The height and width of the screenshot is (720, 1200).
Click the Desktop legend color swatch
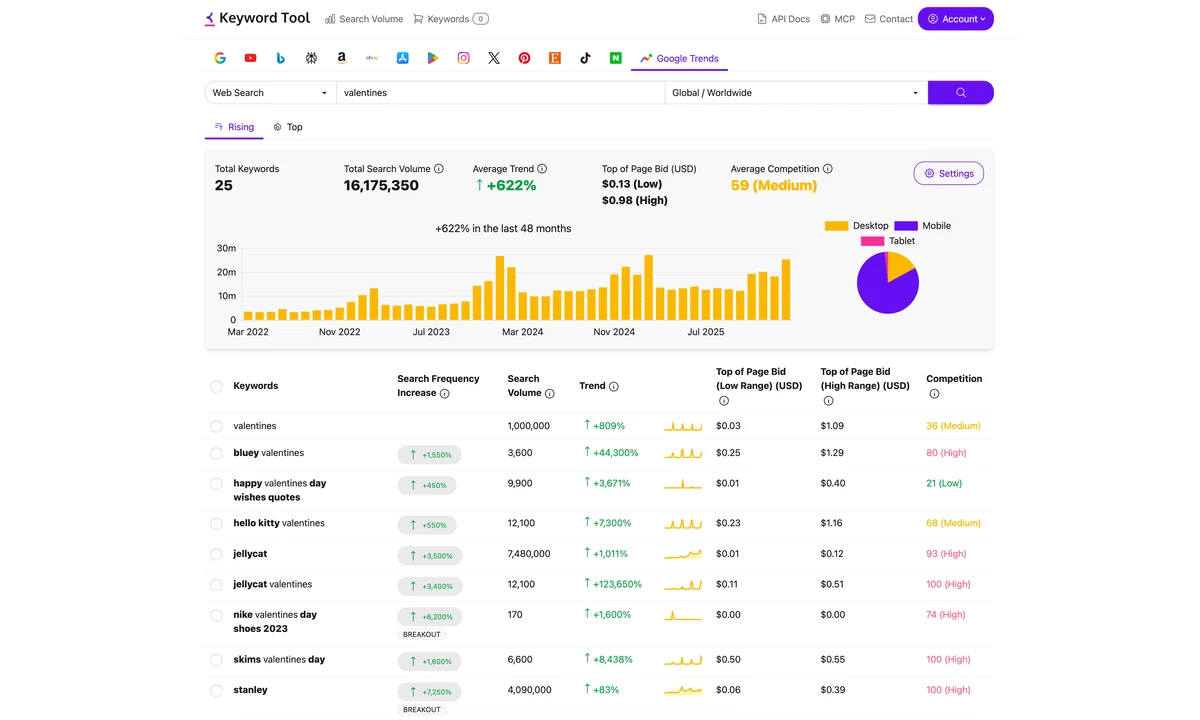[x=836, y=226]
